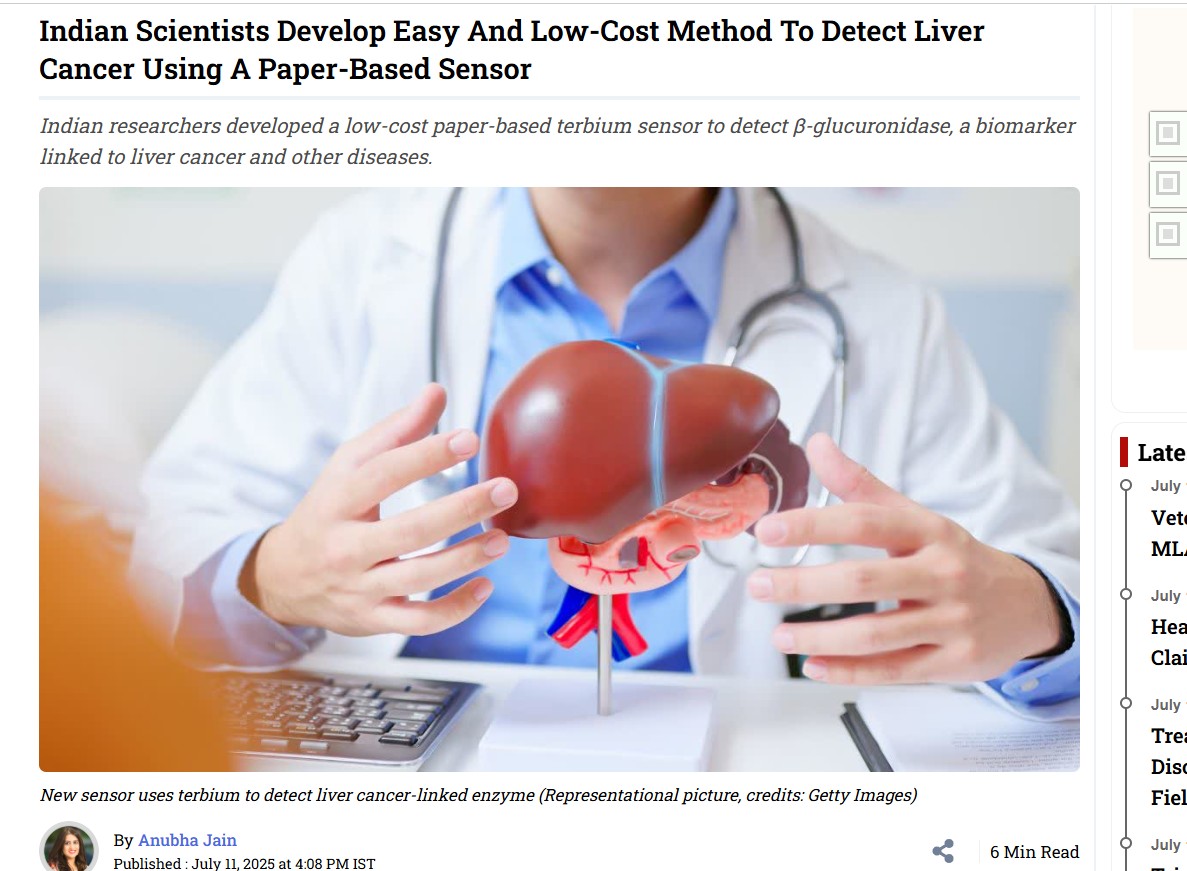
Task: Click the liver model article image
Action: point(559,479)
